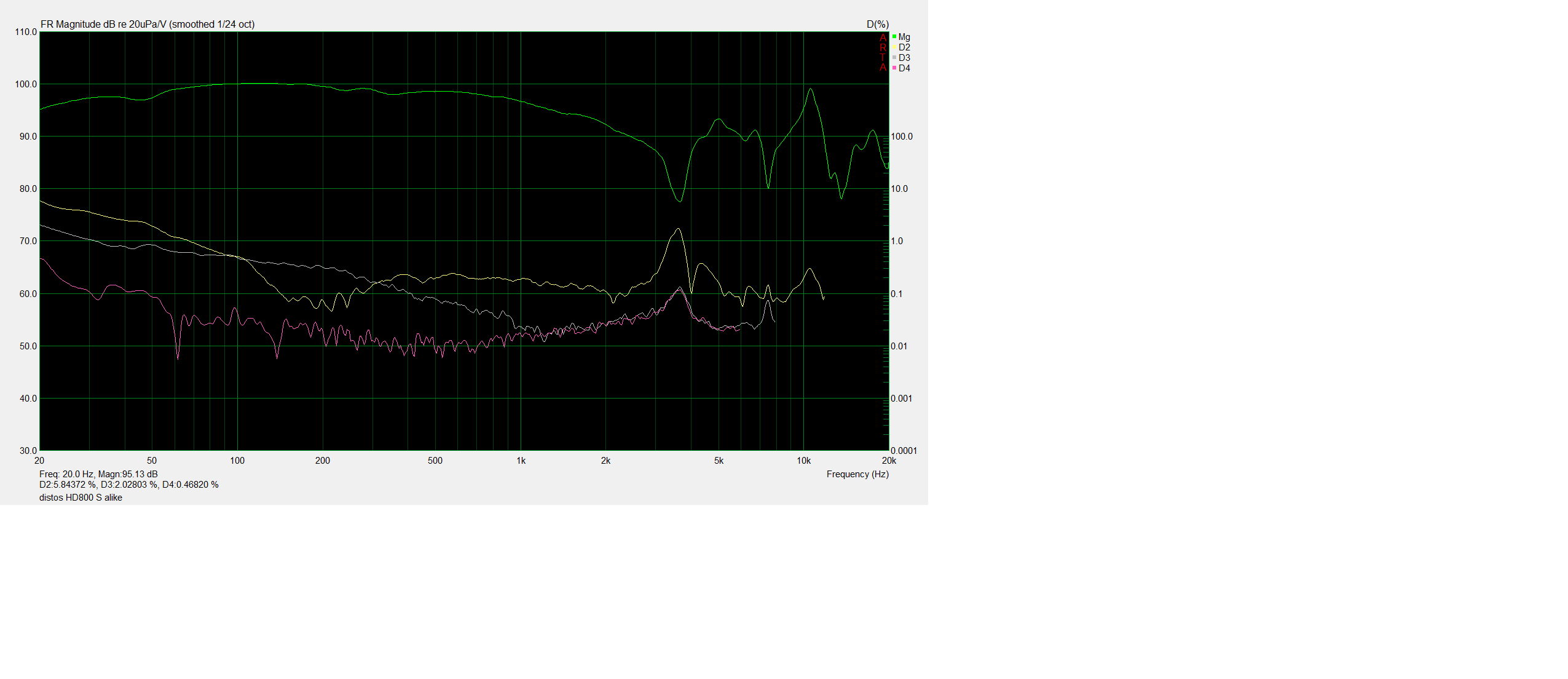Click the D3 legend label
1568x679 pixels.
point(904,58)
